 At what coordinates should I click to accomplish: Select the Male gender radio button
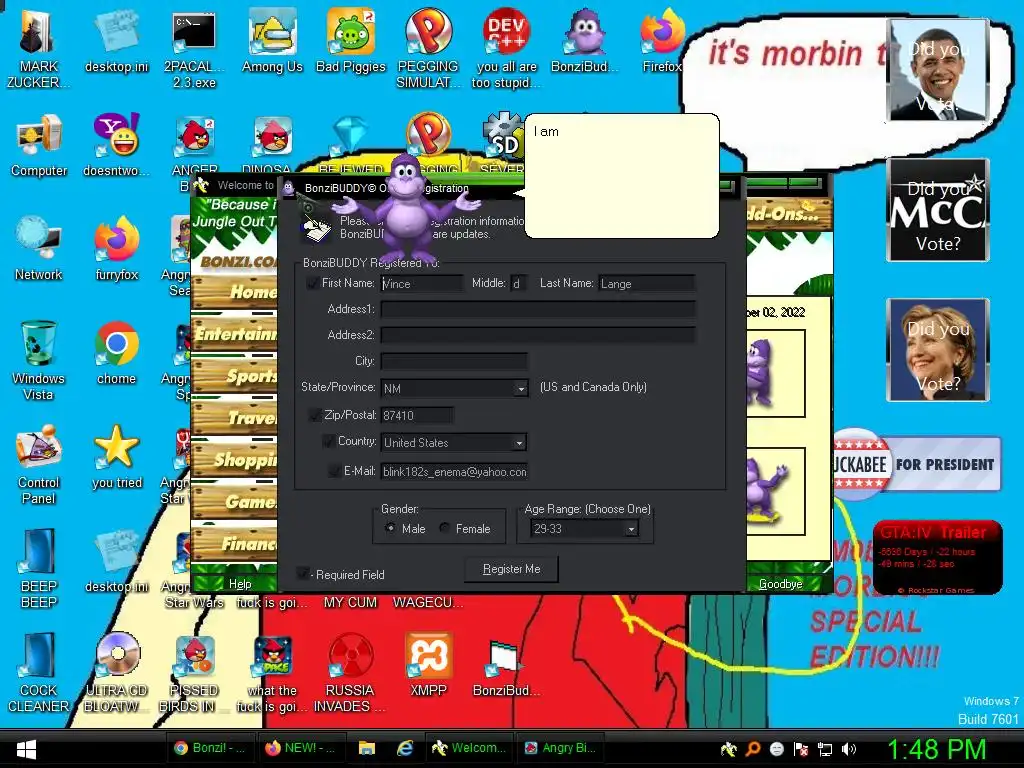390,528
